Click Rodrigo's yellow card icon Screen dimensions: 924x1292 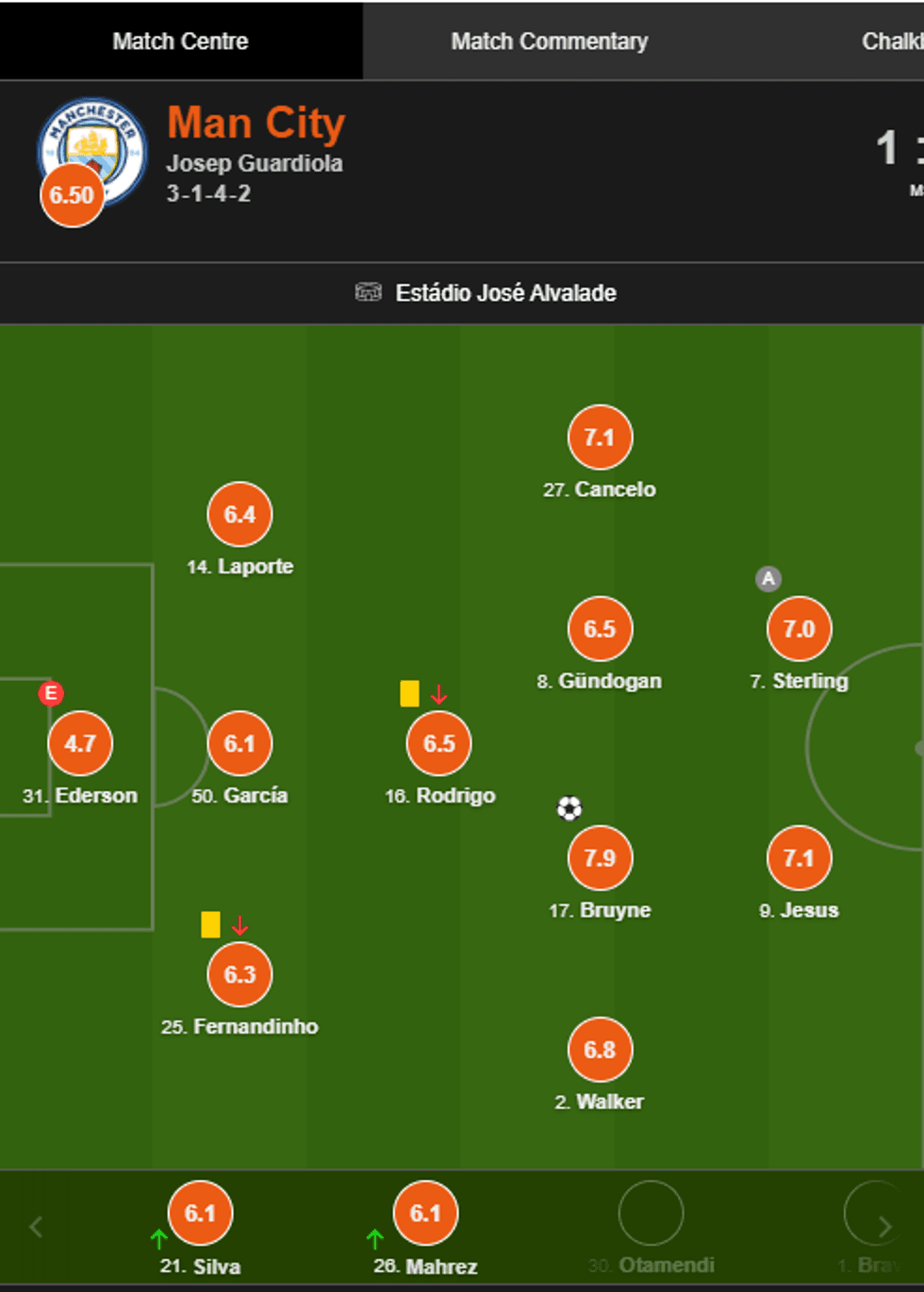409,694
